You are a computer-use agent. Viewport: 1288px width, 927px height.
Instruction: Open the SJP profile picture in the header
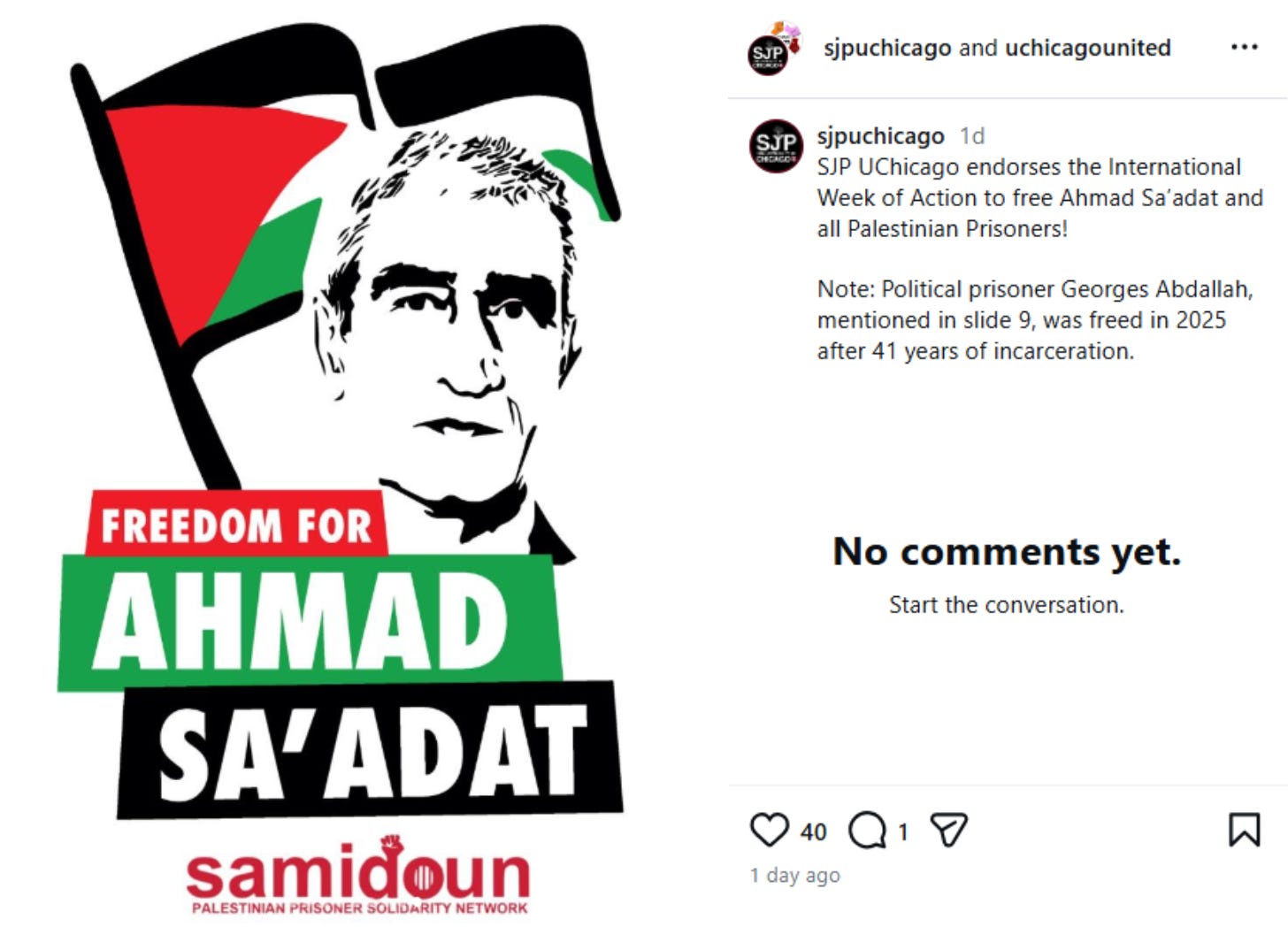click(x=770, y=51)
